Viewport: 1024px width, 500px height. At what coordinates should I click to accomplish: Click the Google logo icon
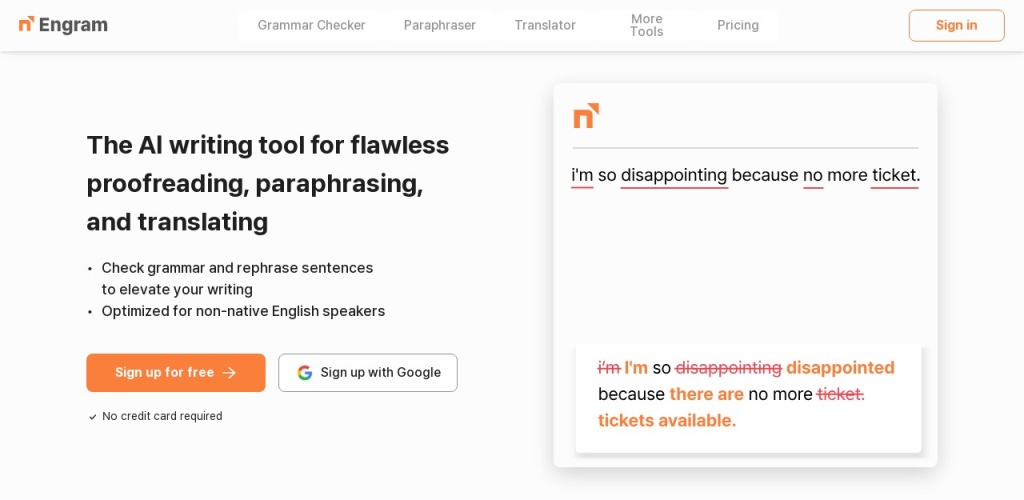(x=305, y=373)
